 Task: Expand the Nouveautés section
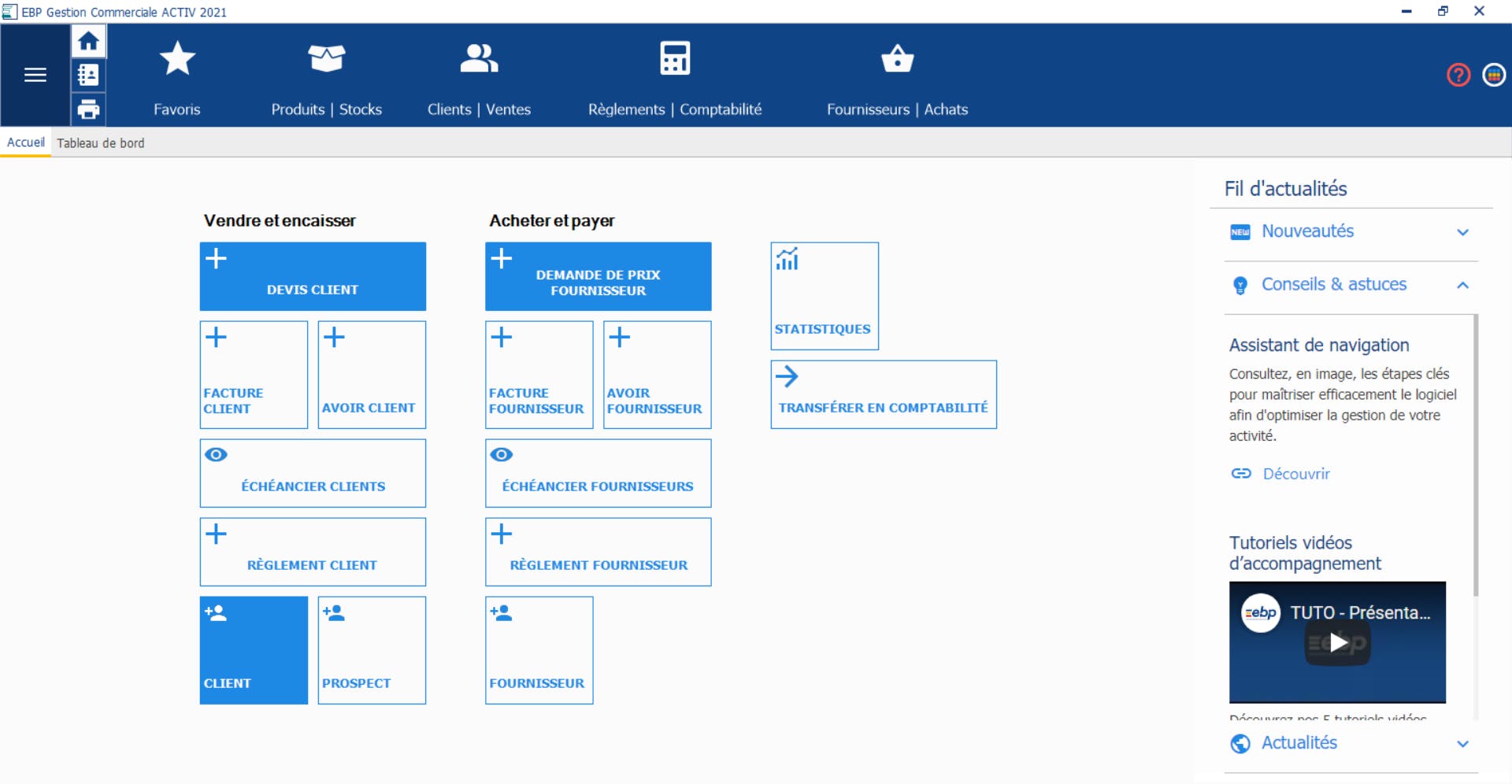[x=1351, y=231]
